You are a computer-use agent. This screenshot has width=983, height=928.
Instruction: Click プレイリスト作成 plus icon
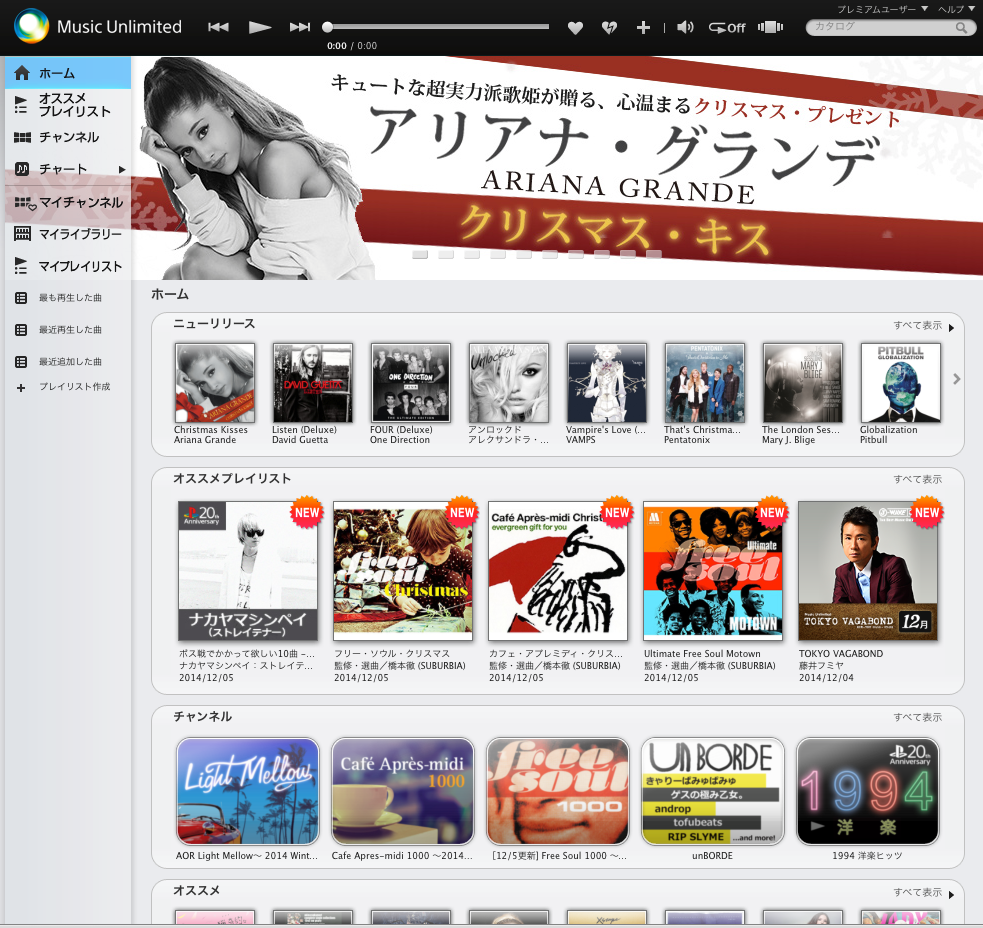[21, 388]
